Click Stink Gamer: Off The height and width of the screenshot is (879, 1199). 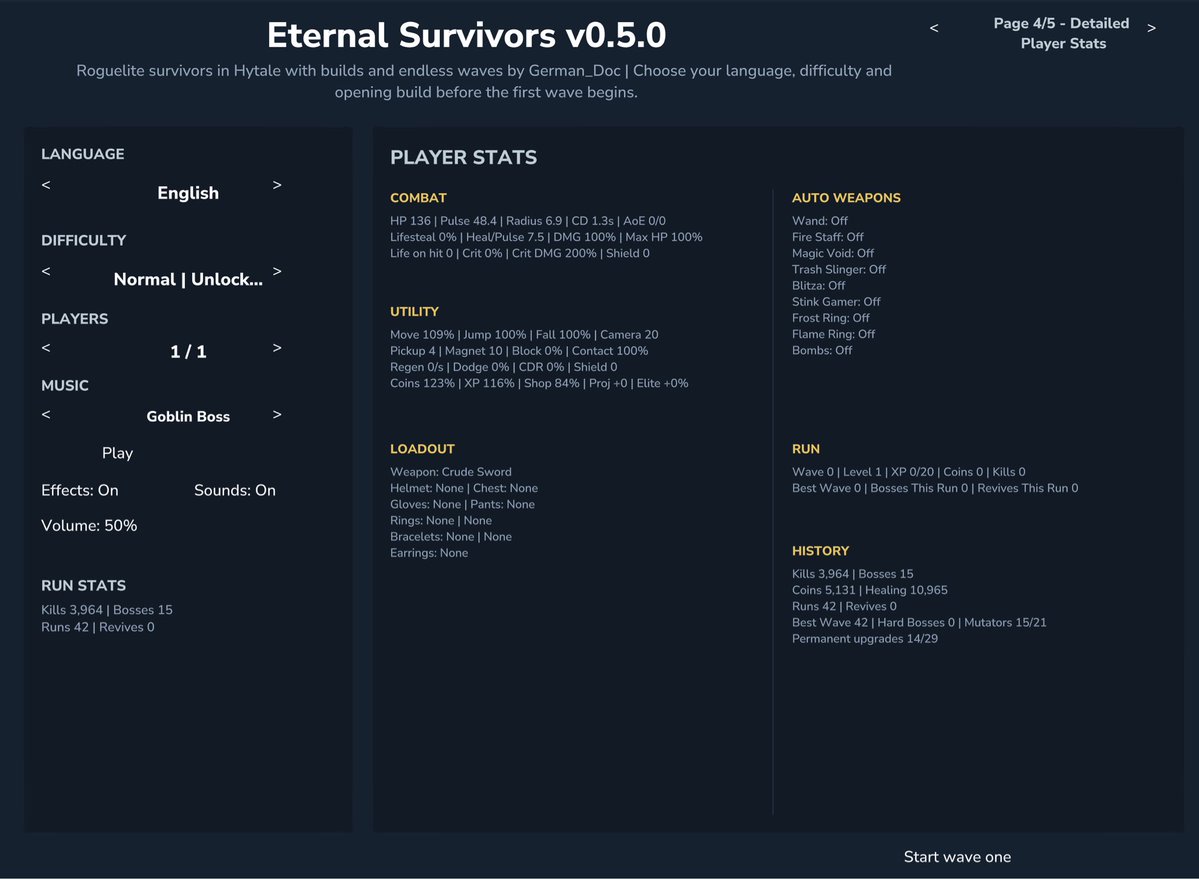coord(837,302)
